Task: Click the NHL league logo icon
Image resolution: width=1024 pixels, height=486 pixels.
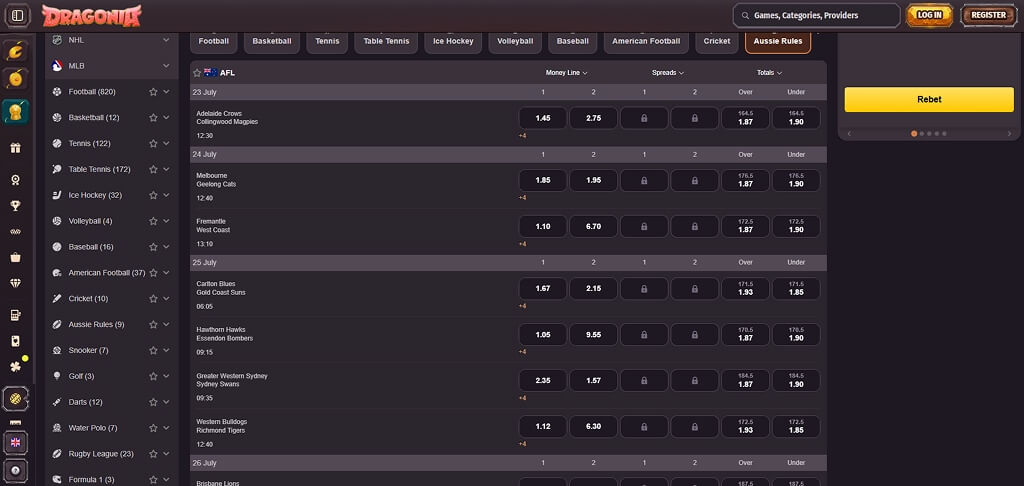Action: (x=57, y=40)
